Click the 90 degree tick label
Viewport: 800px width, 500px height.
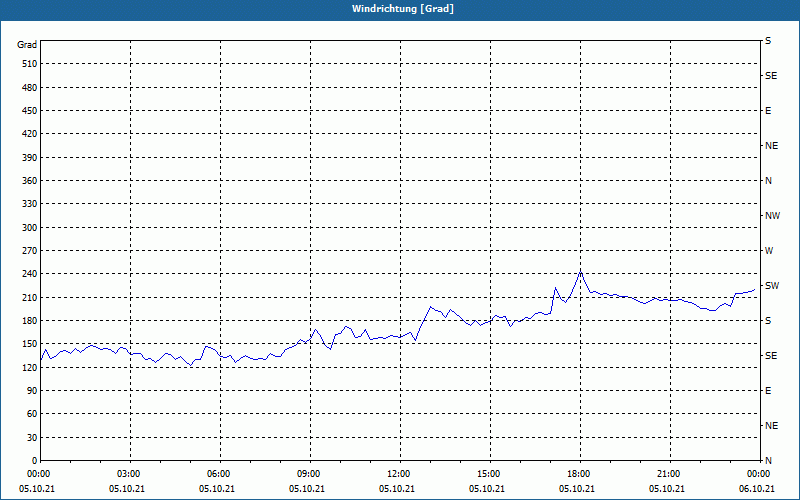32,390
